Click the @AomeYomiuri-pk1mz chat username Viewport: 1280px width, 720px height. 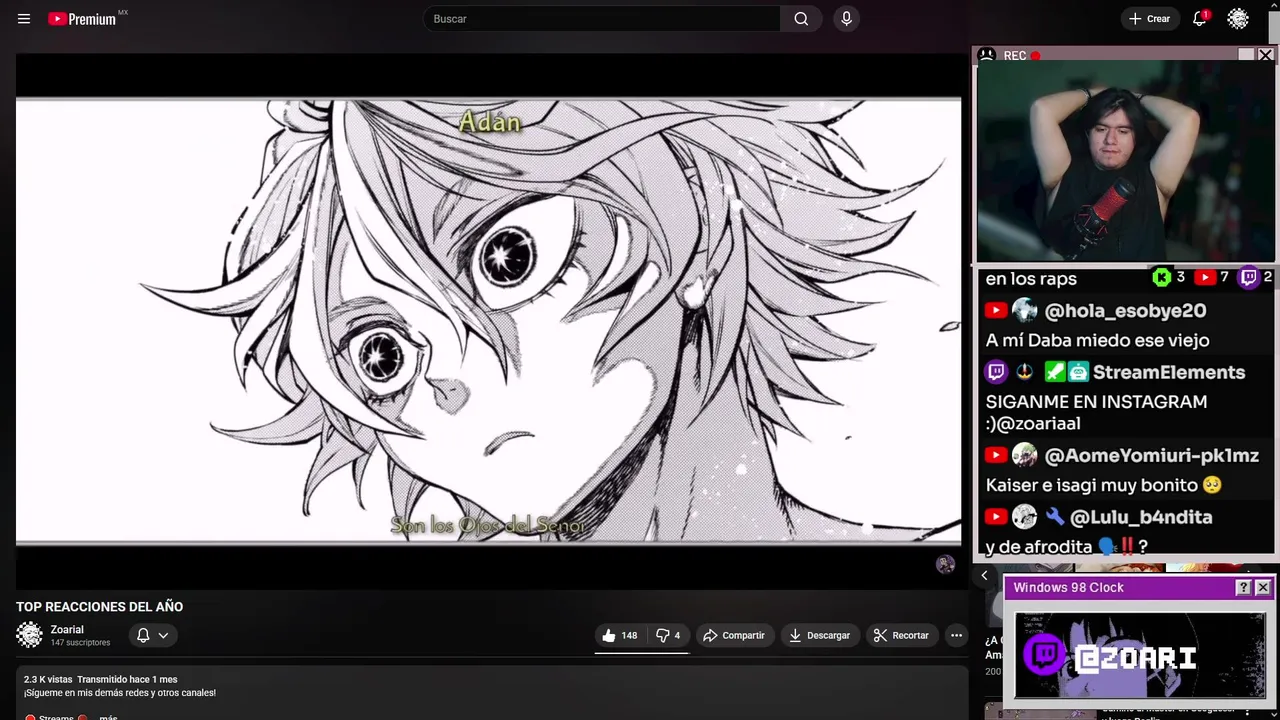click(1151, 456)
